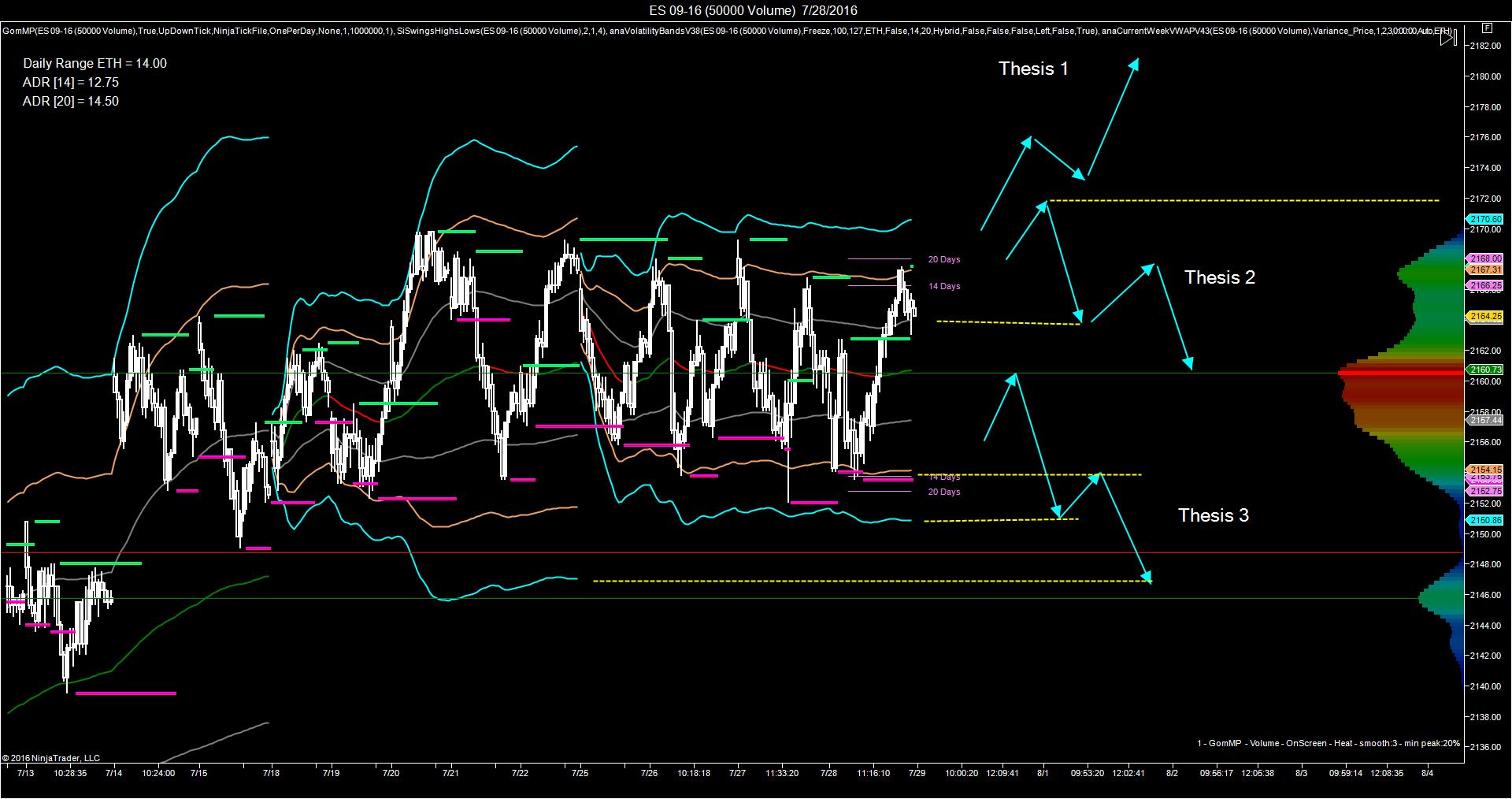The height and width of the screenshot is (799, 1512).
Task: Click the 2136.00 price axis label
Action: (x=1485, y=747)
